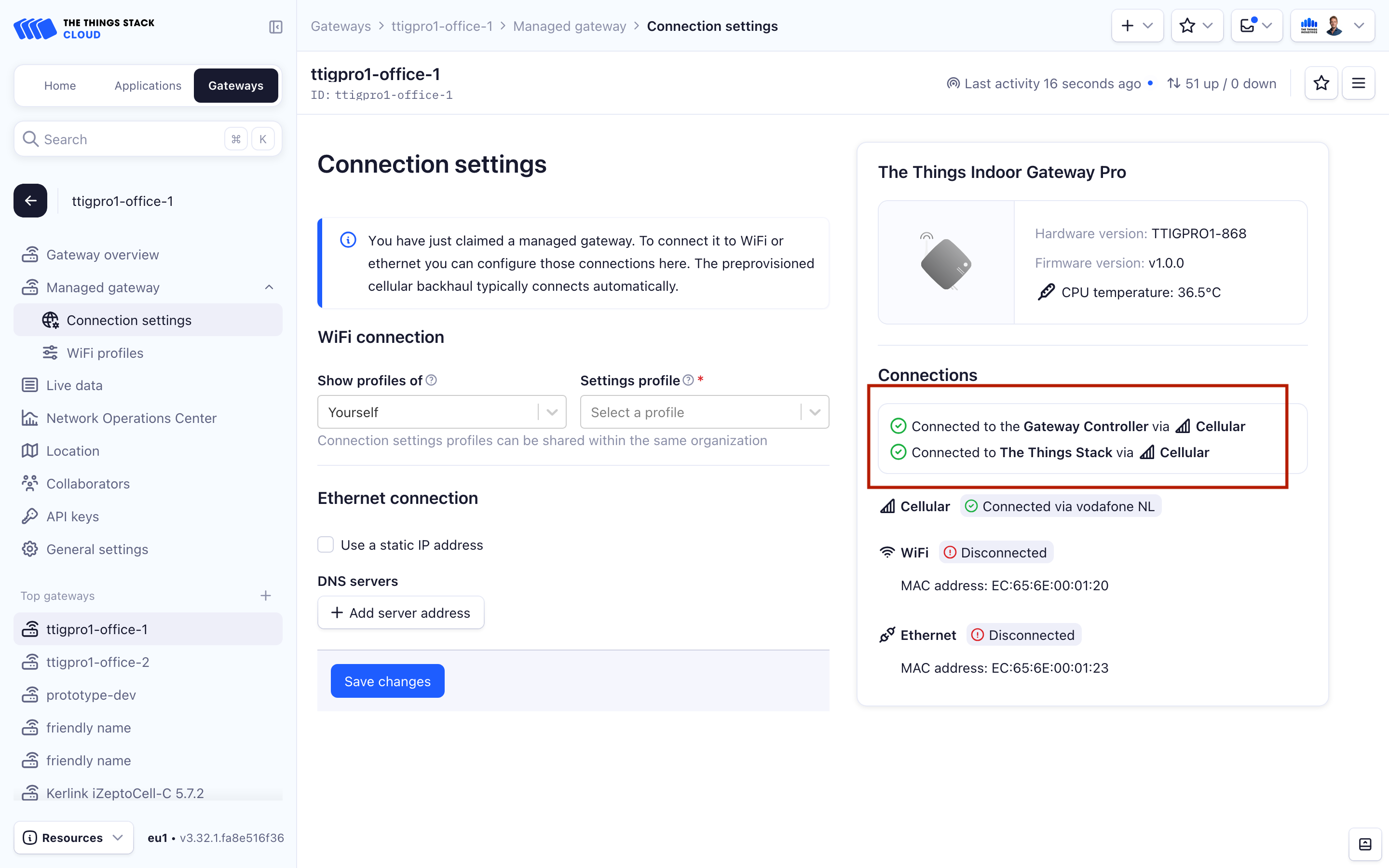Collapse the sidebar with the panel icon
Image resolution: width=1389 pixels, height=868 pixels.
click(x=275, y=27)
